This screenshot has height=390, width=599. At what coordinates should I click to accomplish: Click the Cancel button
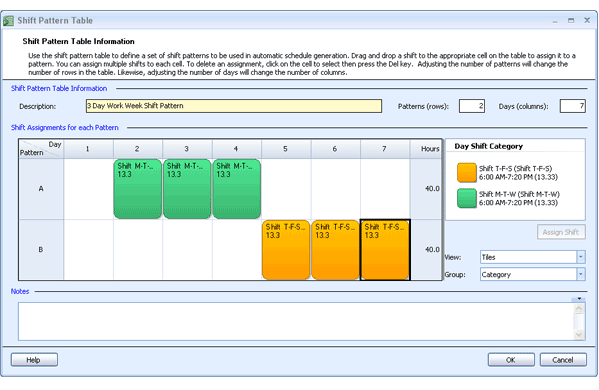coord(563,360)
